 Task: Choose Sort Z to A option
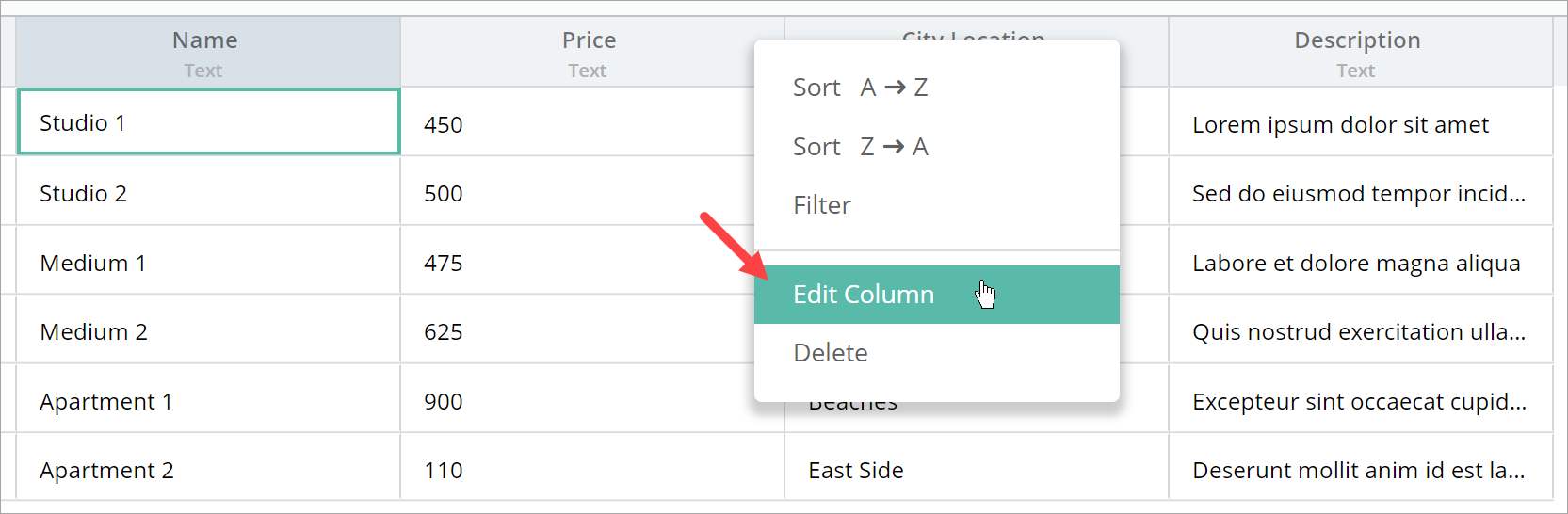click(x=861, y=147)
